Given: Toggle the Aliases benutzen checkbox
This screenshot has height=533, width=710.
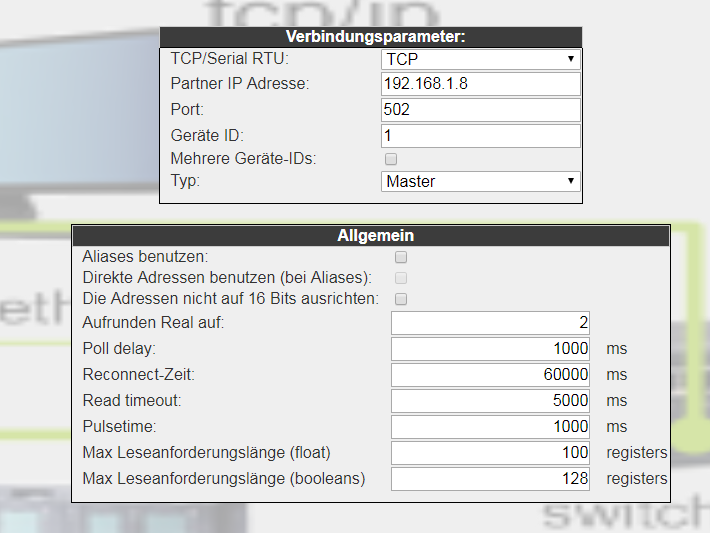Looking at the screenshot, I should [x=401, y=257].
